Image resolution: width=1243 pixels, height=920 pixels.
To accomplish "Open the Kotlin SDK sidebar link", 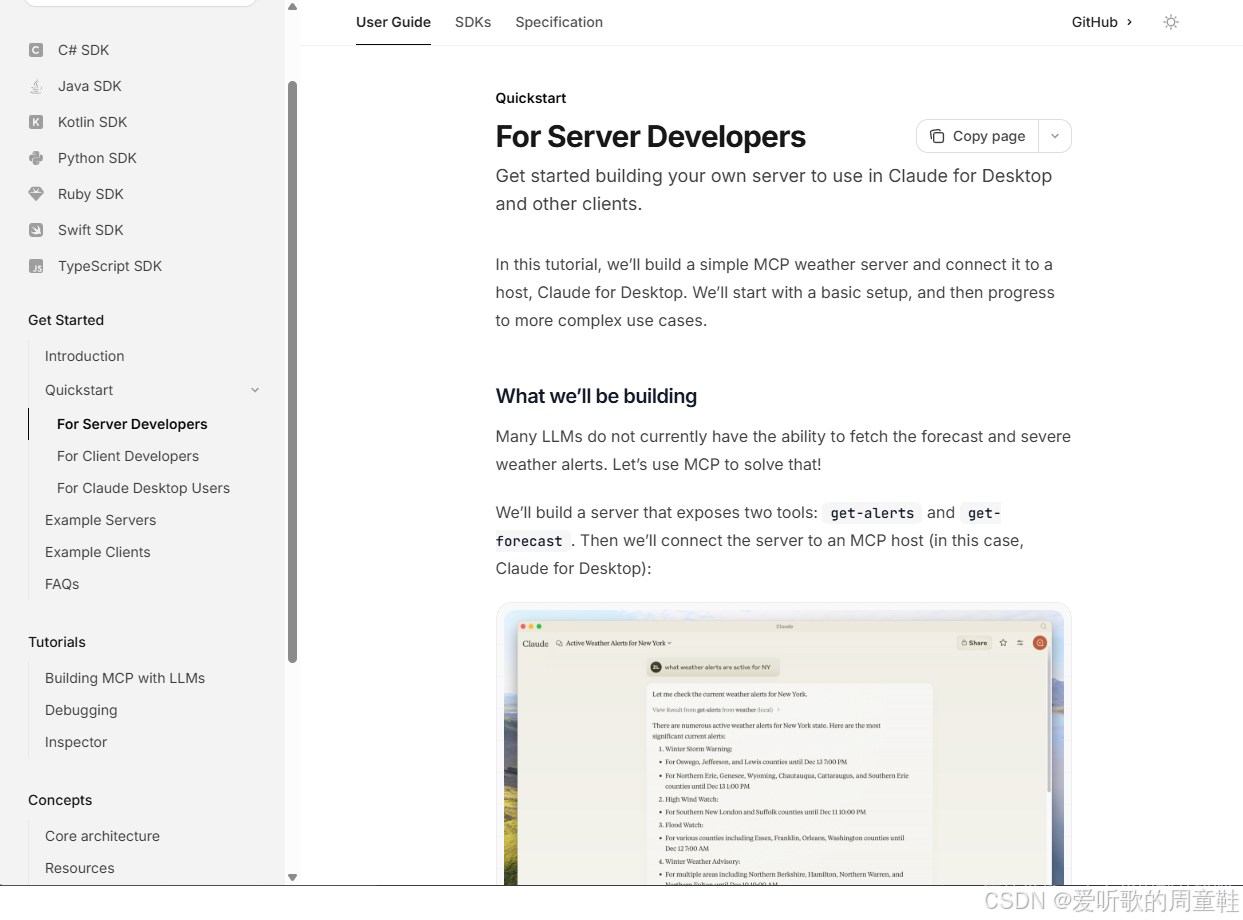I will (x=93, y=122).
